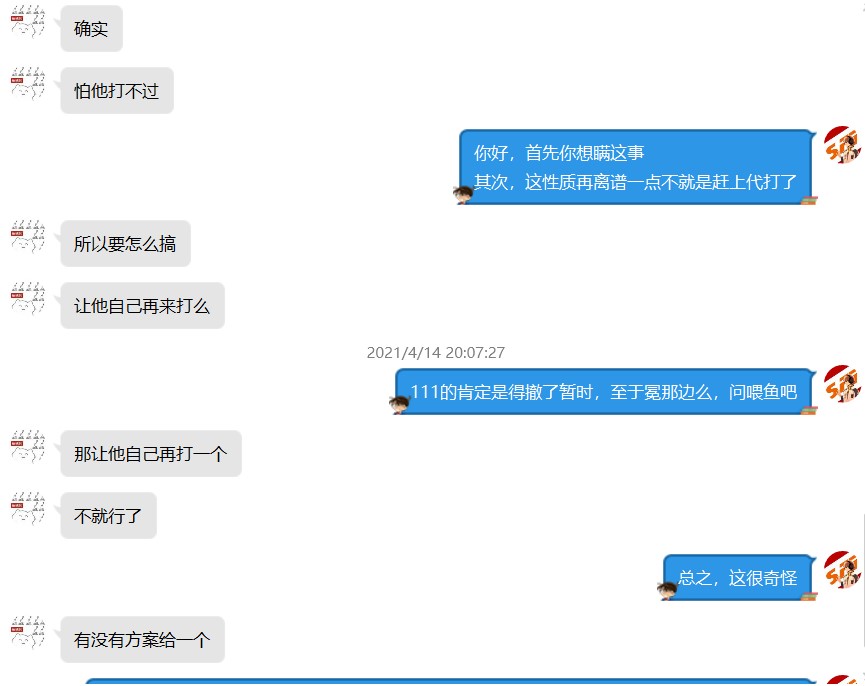Viewport: 865px width, 686px height.
Task: Click avatar beside '有没有方案给一个' message
Action: [28, 632]
